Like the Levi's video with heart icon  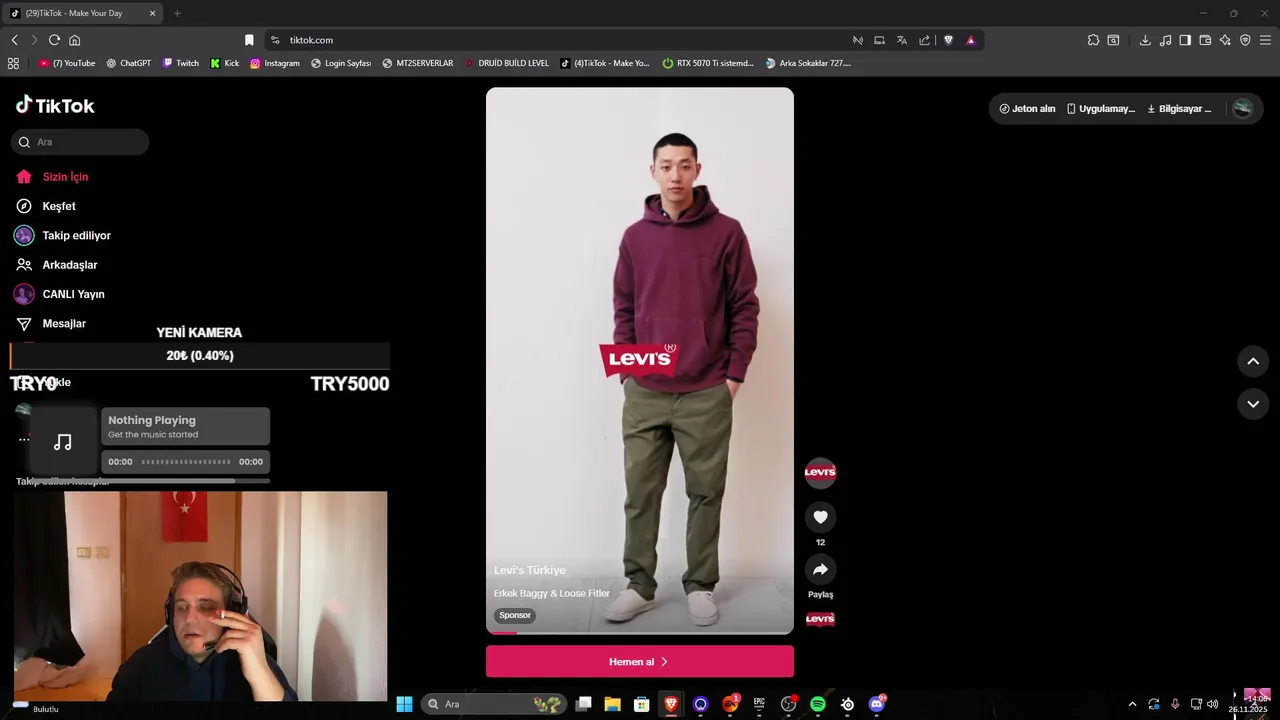pyautogui.click(x=820, y=517)
